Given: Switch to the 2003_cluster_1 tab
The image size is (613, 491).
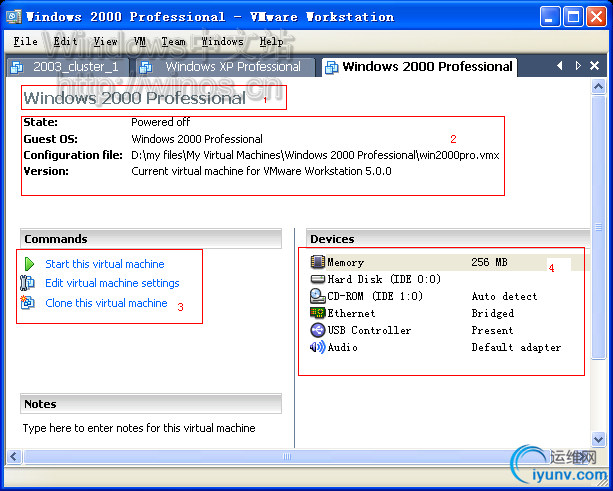Looking at the screenshot, I should click(x=68, y=67).
